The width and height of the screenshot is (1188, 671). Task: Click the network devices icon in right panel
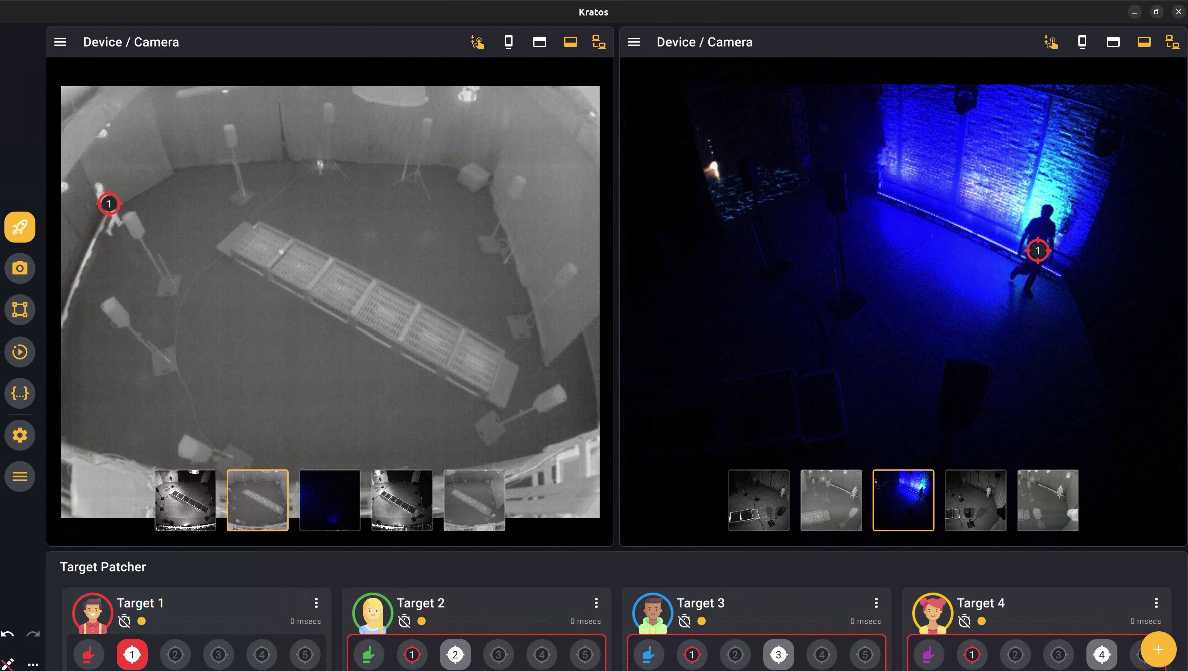[1172, 42]
